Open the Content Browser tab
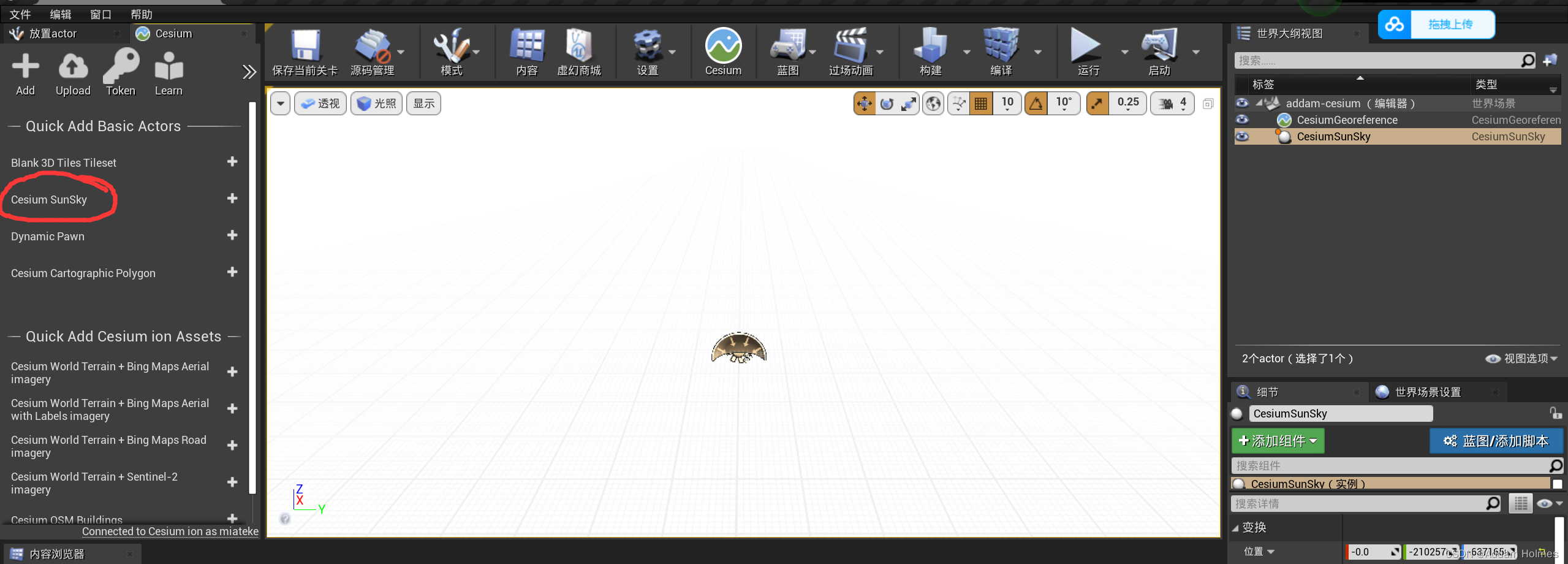Viewport: 1568px width, 564px height. click(72, 554)
